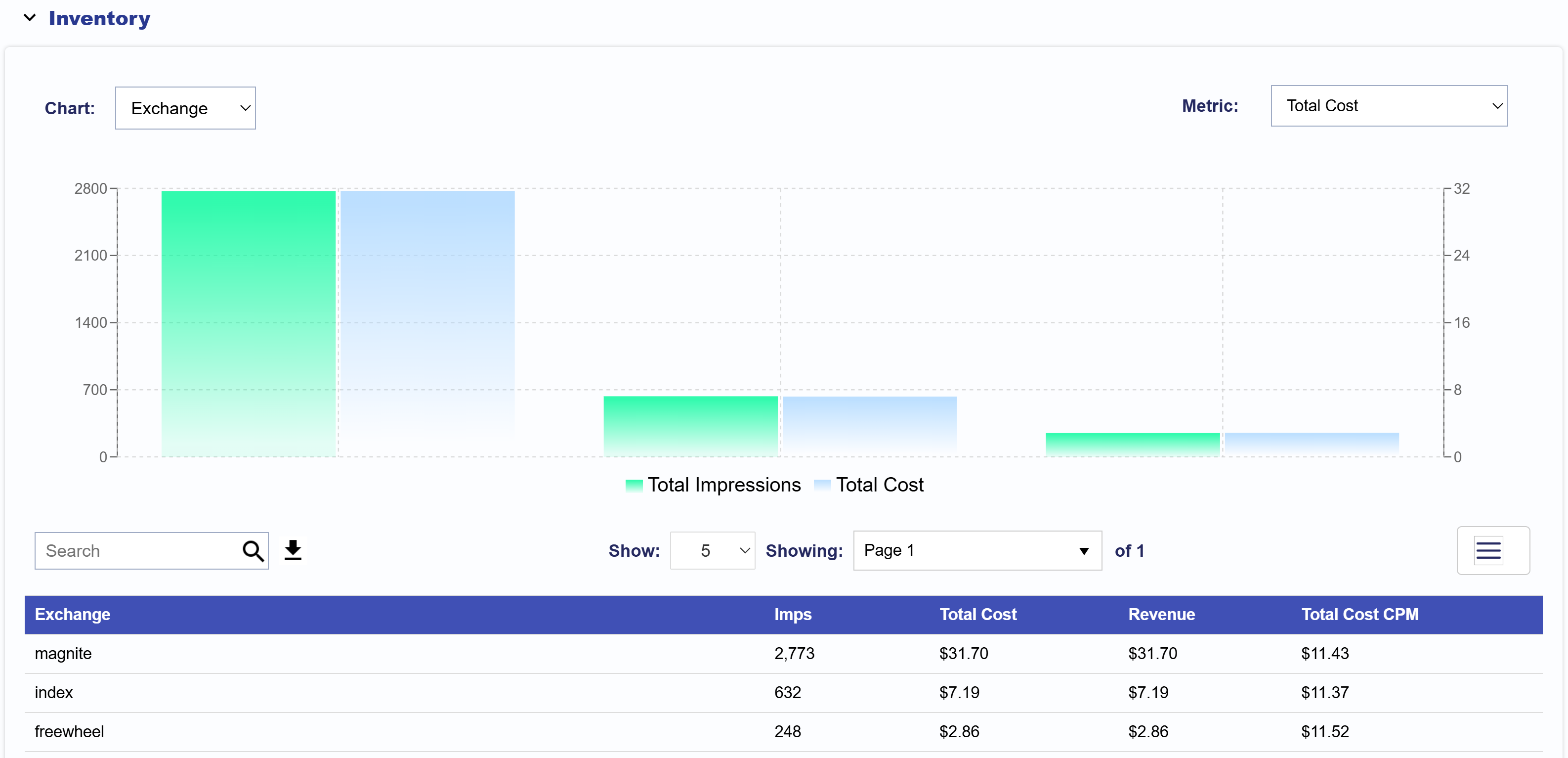
Task: Open the Metric Total Cost dropdown
Action: [1389, 106]
